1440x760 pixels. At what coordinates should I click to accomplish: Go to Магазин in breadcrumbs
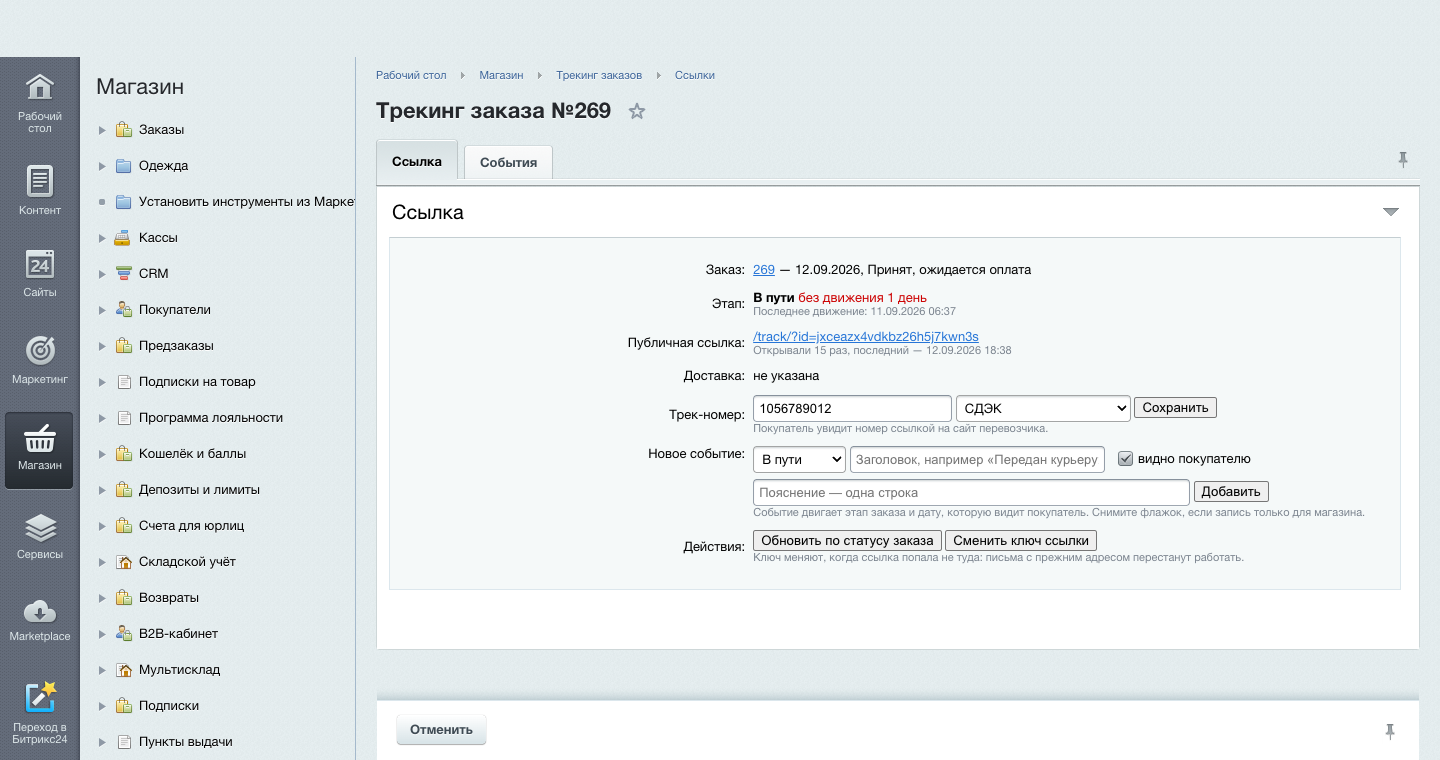(501, 75)
